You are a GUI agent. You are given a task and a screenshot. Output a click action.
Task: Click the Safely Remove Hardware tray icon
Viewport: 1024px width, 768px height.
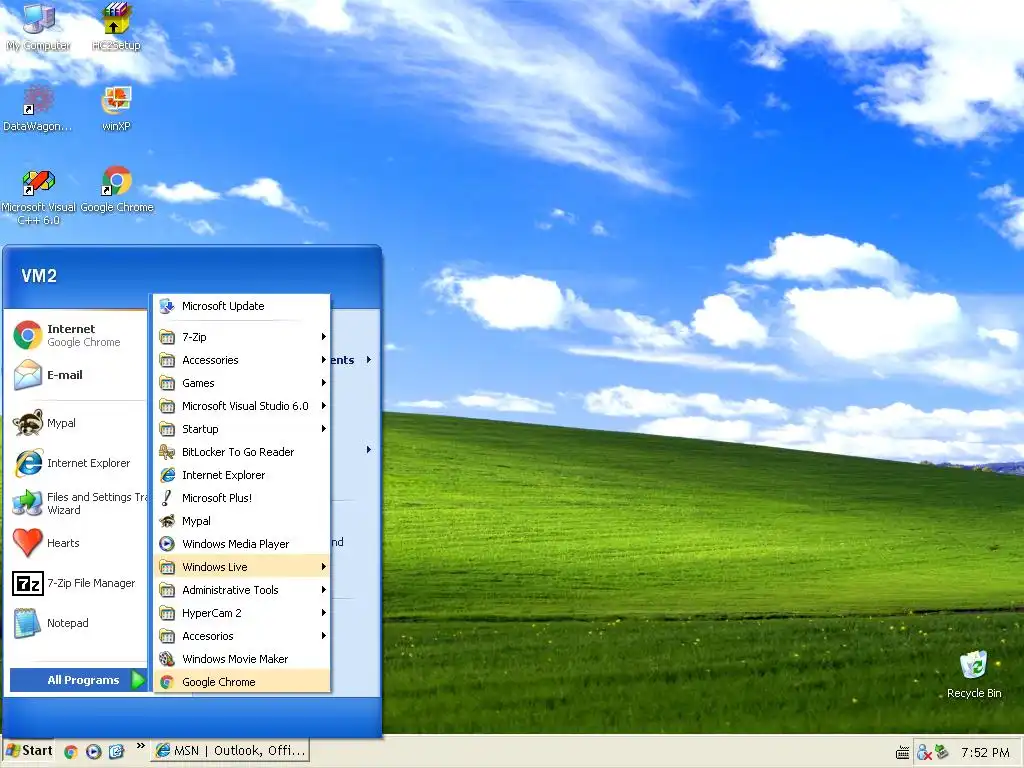point(941,752)
